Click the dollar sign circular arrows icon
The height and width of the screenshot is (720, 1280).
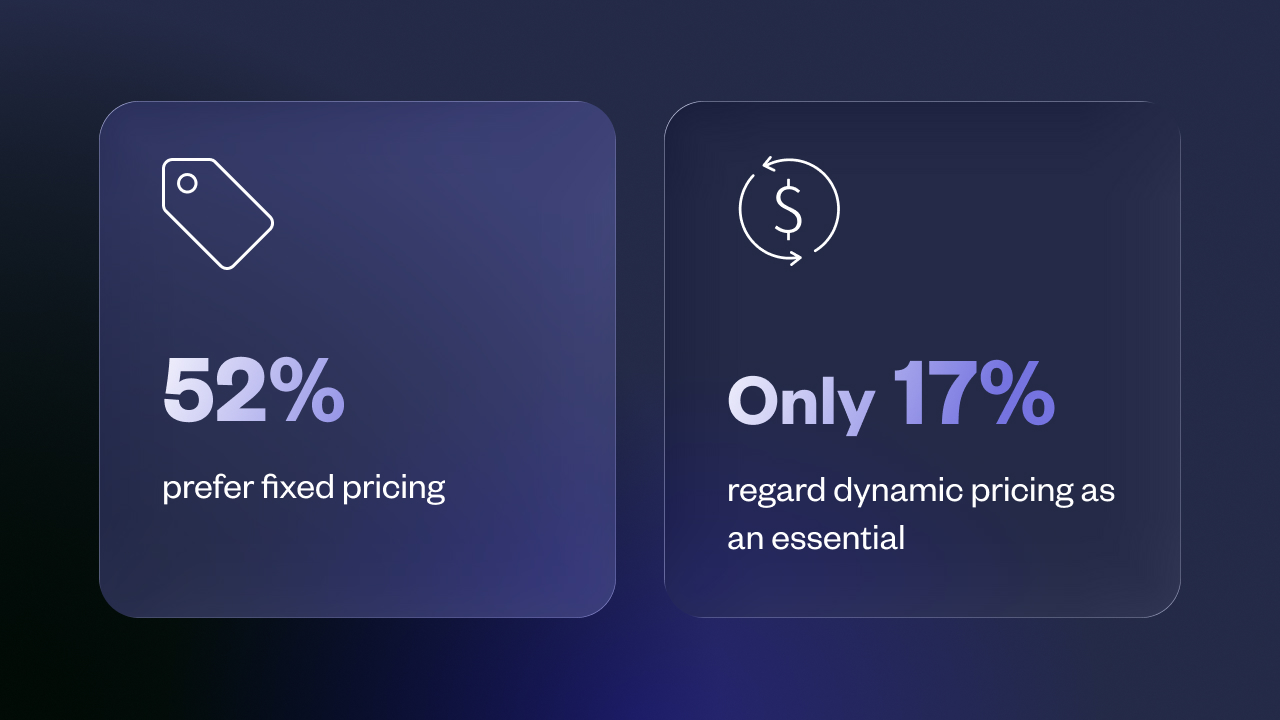click(788, 210)
